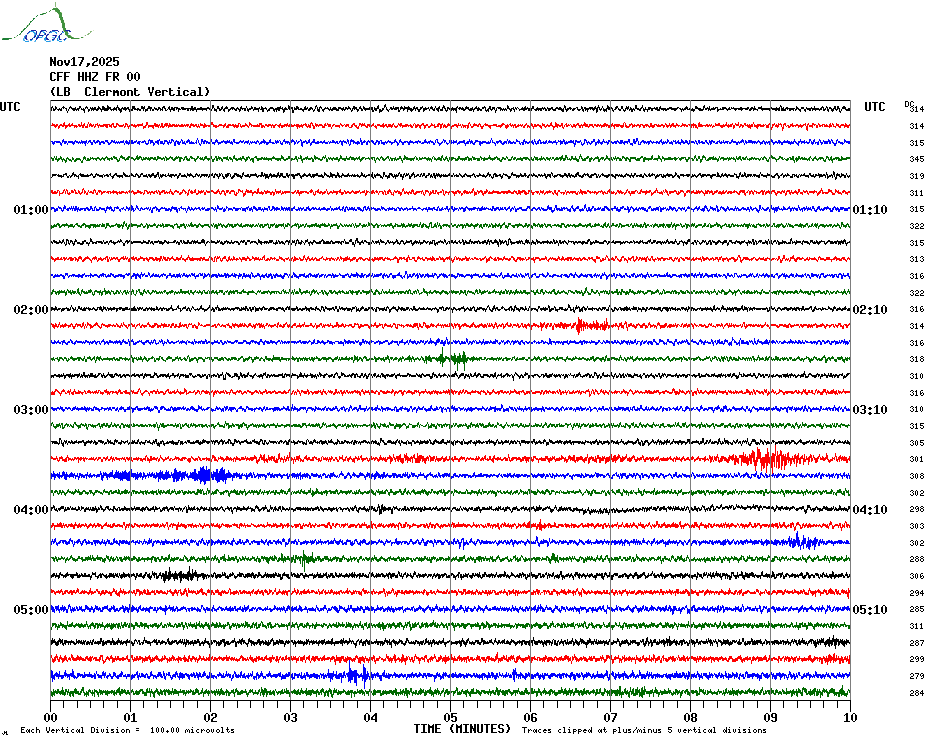Click the 10 minute axis tick label
Image resolution: width=930 pixels, height=744 pixels.
coord(851,718)
